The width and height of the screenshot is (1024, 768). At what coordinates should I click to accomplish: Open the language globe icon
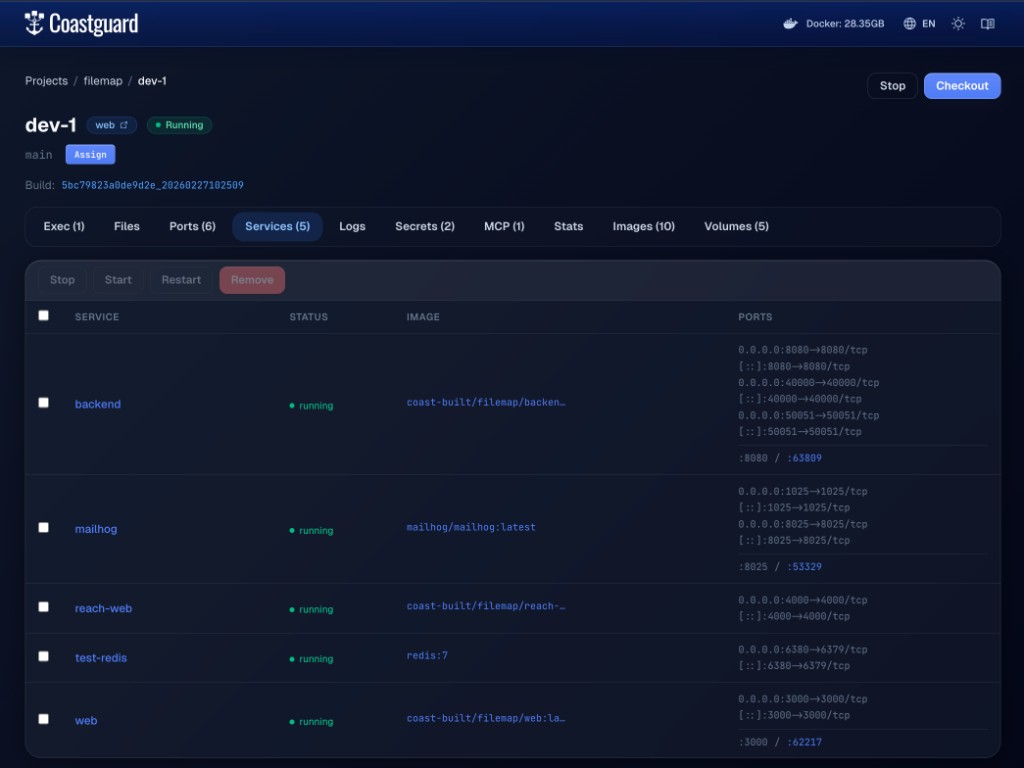point(909,24)
